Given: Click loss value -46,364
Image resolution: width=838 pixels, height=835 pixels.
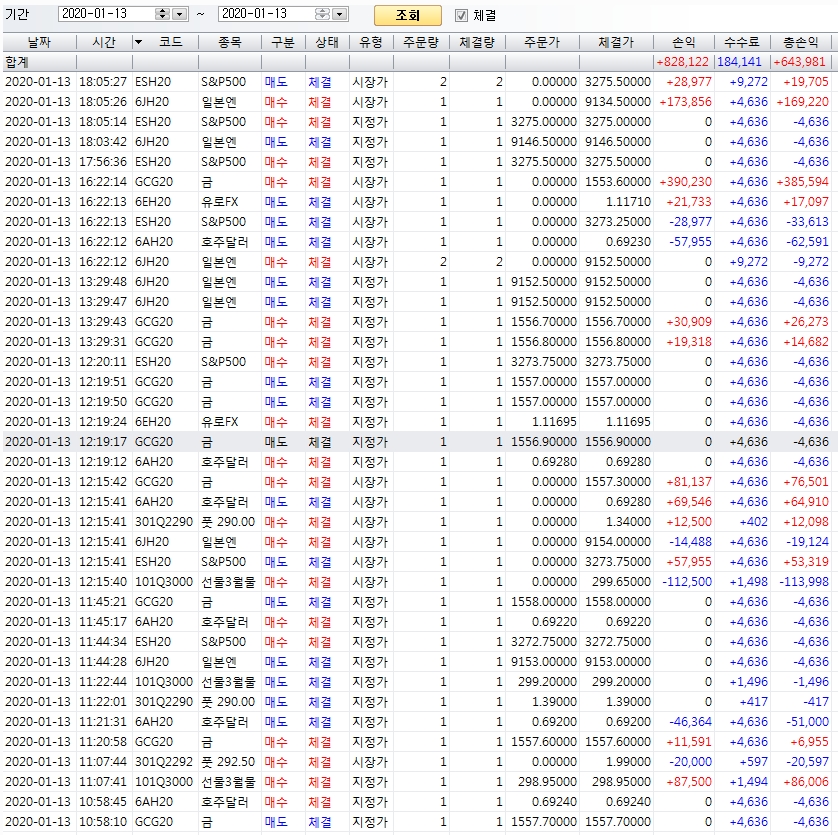Looking at the screenshot, I should [690, 722].
